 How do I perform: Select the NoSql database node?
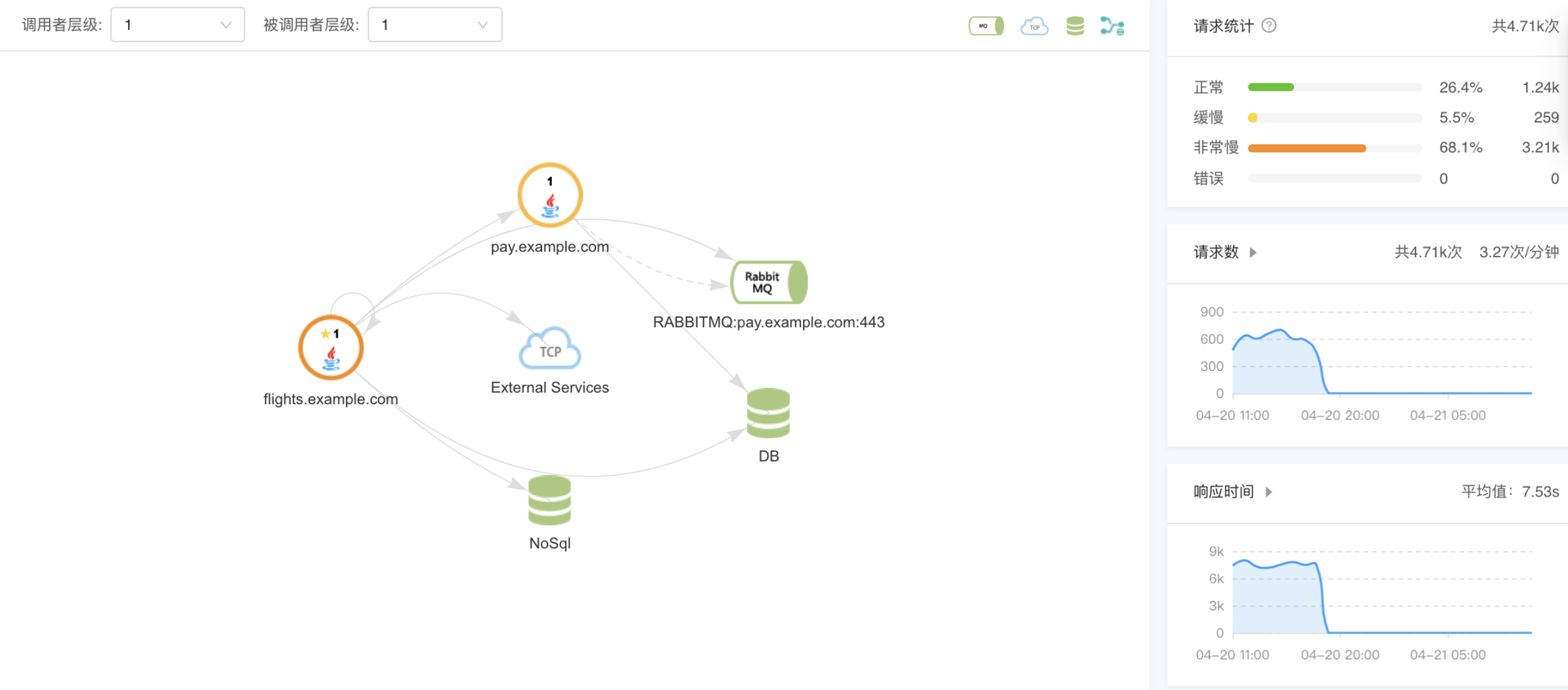click(549, 500)
